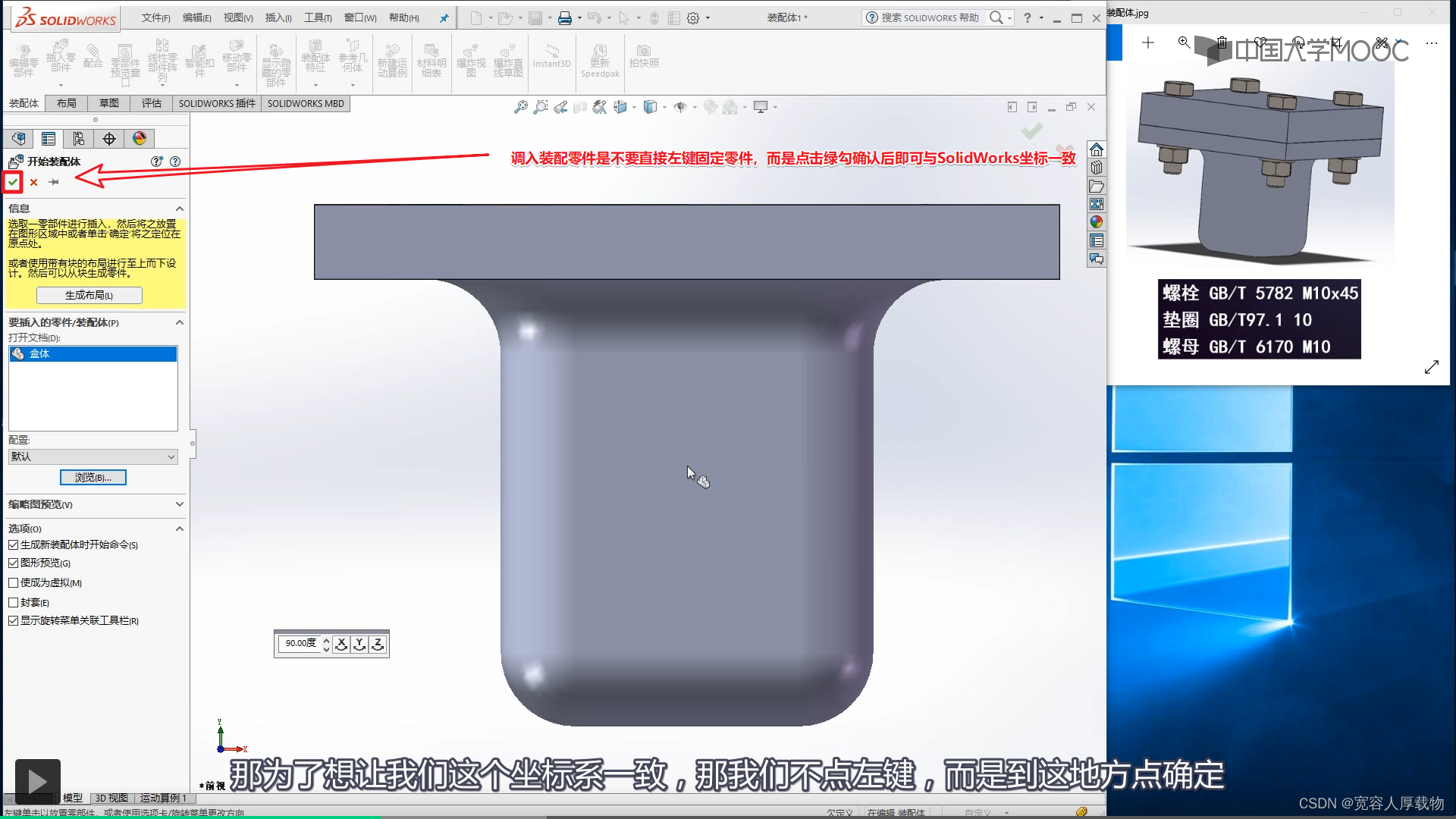Open View Orientation dropdown arrow
The width and height of the screenshot is (1456, 819).
pyautogui.click(x=634, y=108)
